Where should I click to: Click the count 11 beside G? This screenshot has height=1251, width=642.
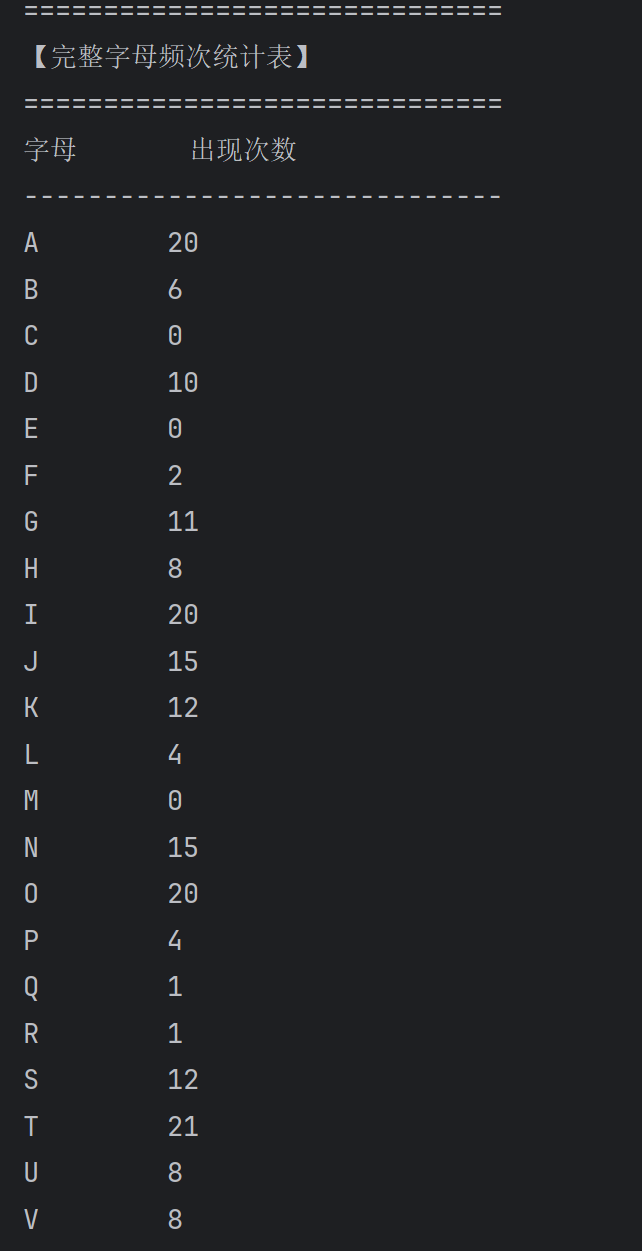183,522
